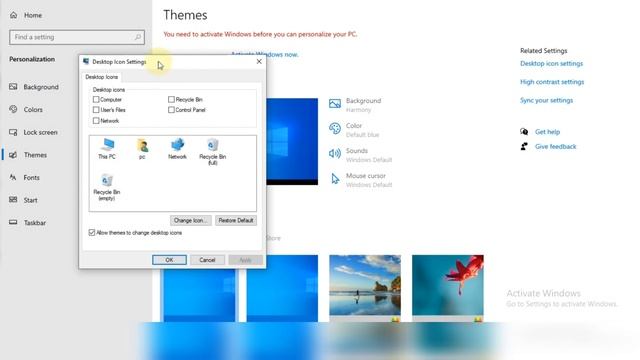This screenshot has height=360, width=640.
Task: Click the Get help chat icon
Action: (524, 132)
